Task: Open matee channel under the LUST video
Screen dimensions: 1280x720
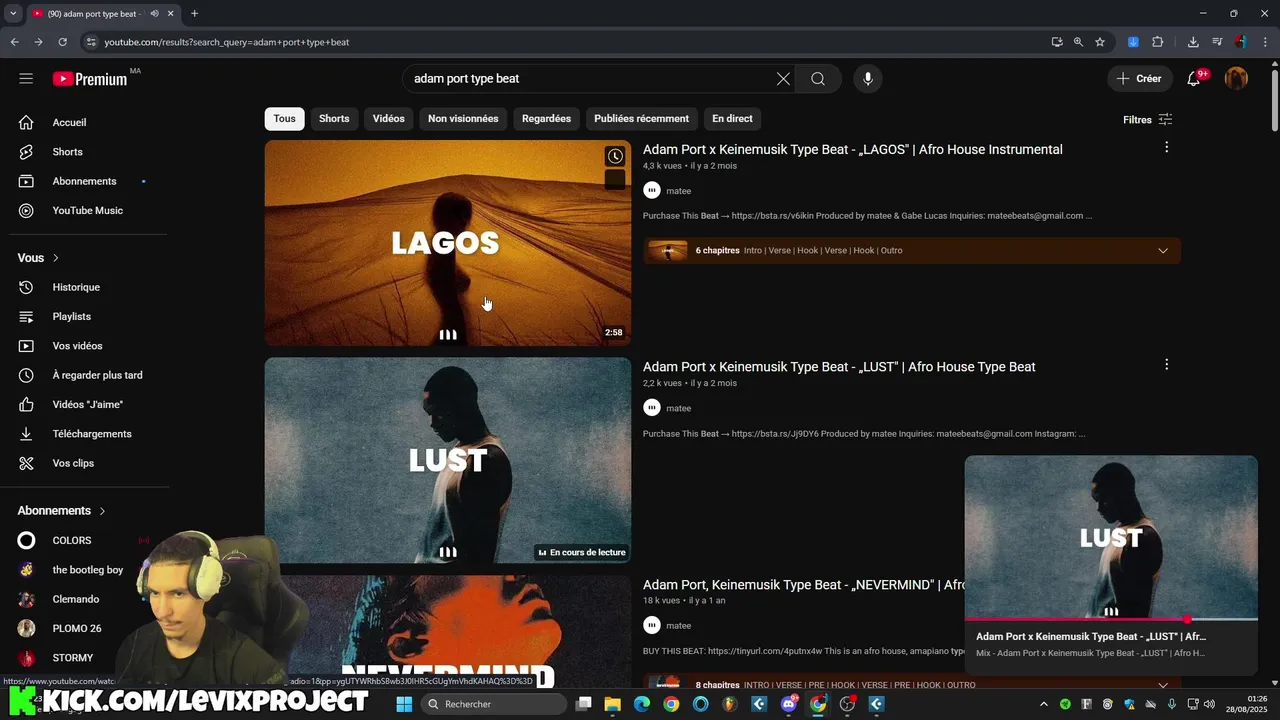Action: pyautogui.click(x=678, y=408)
